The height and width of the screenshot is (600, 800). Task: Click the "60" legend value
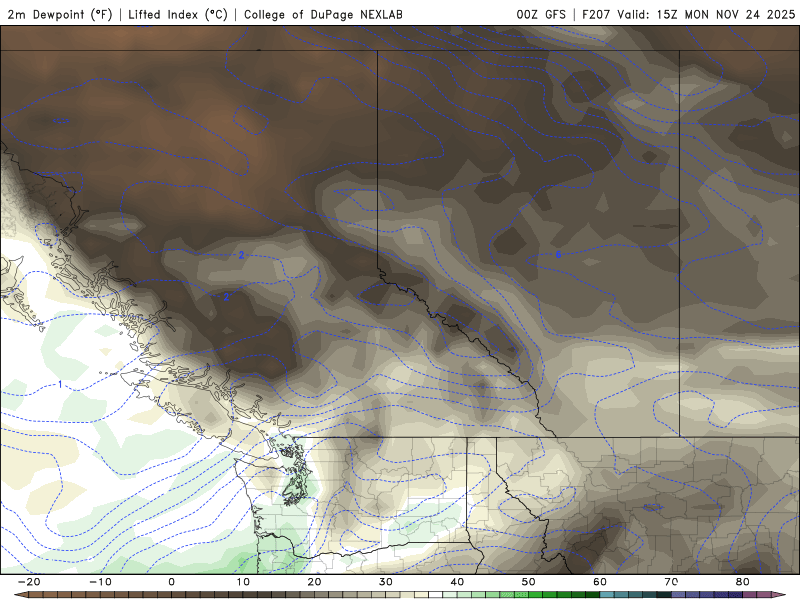(x=600, y=582)
